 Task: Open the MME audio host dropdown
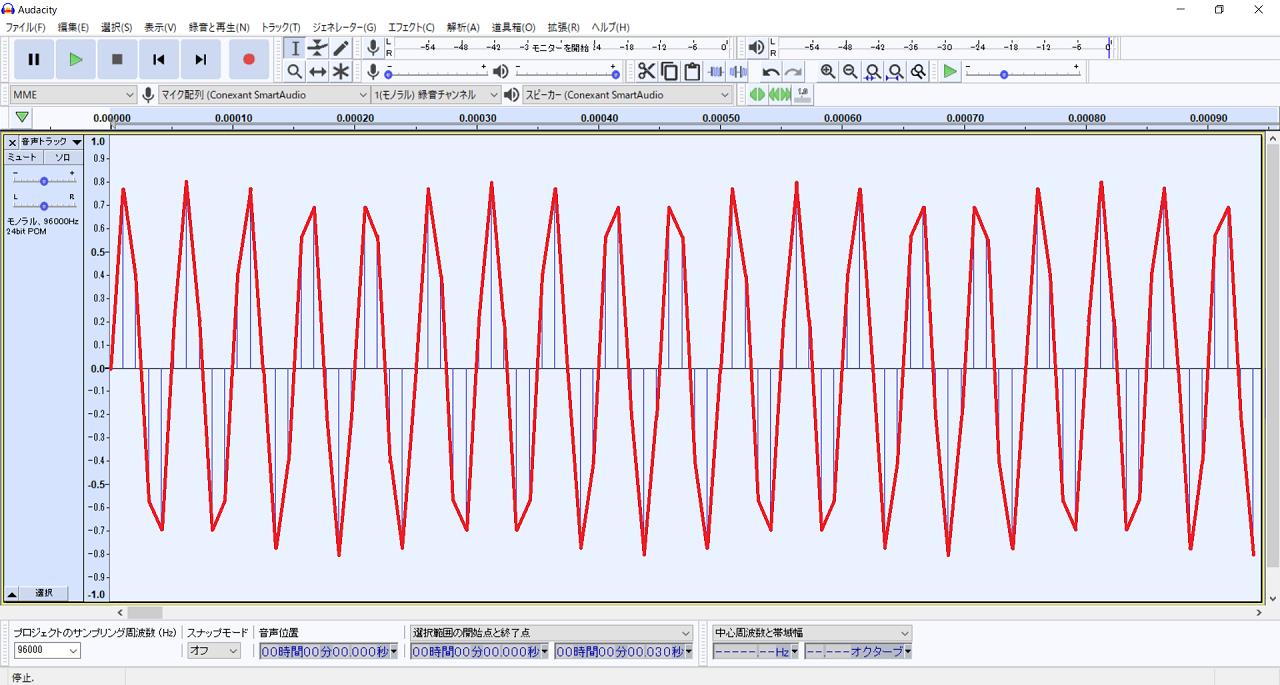coord(73,94)
